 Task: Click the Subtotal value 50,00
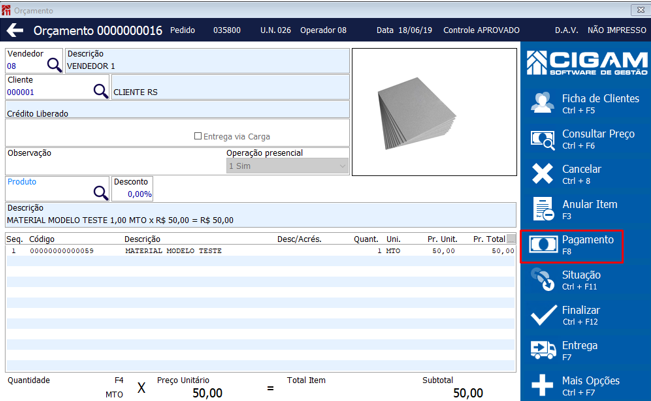[468, 393]
